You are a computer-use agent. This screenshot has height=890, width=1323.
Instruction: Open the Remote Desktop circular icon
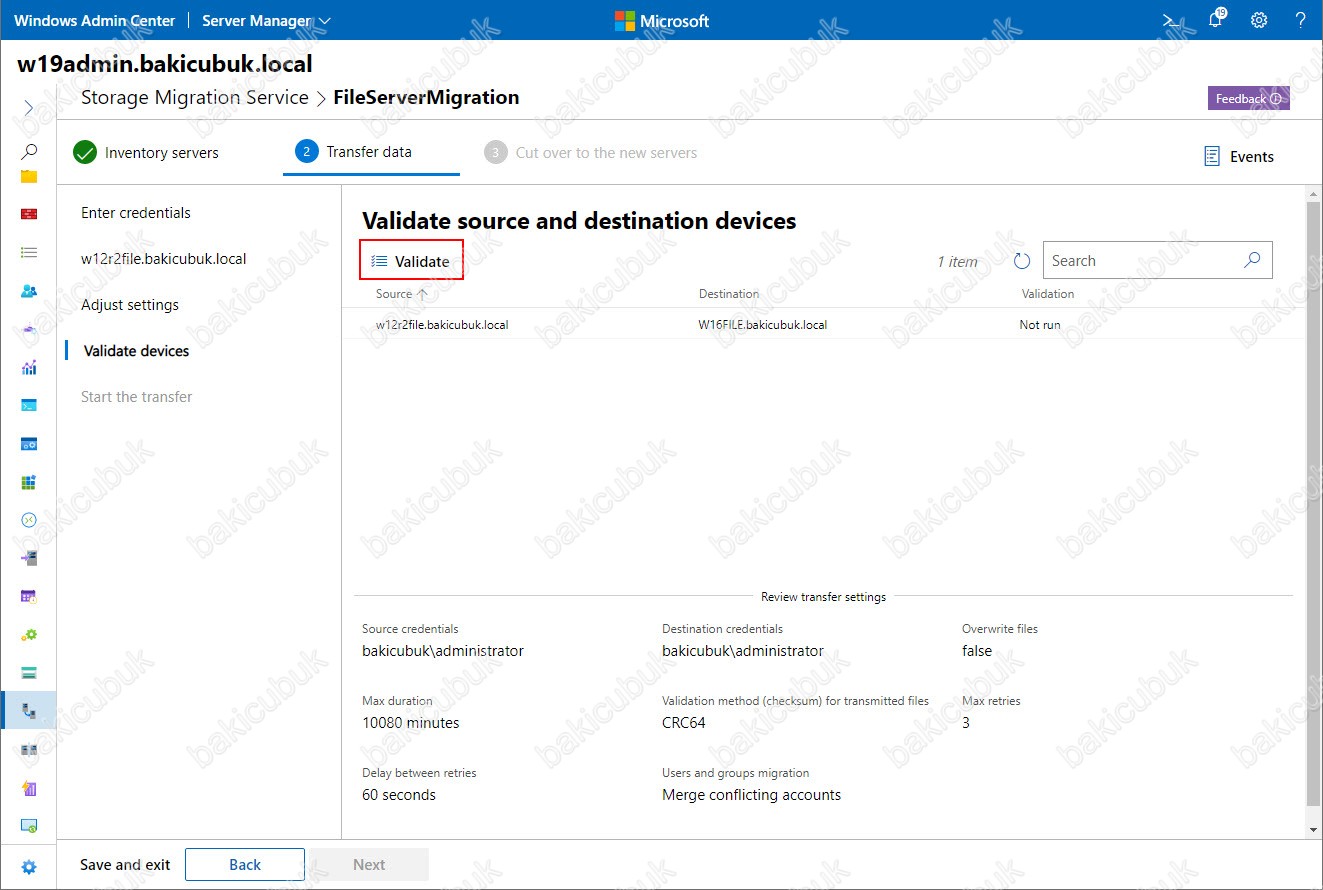point(29,520)
